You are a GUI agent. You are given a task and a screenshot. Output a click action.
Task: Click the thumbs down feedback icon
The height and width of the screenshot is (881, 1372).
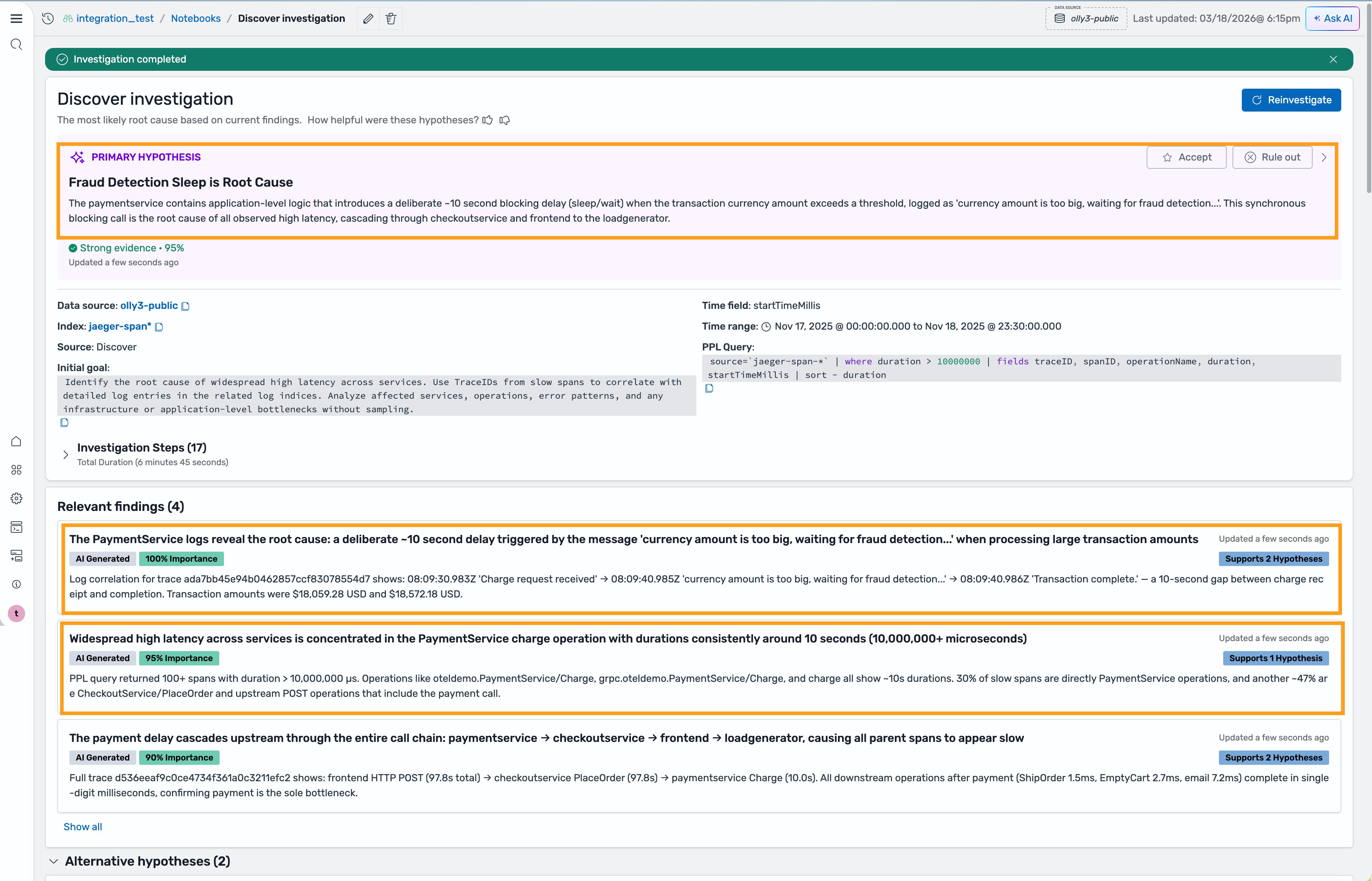(x=505, y=120)
